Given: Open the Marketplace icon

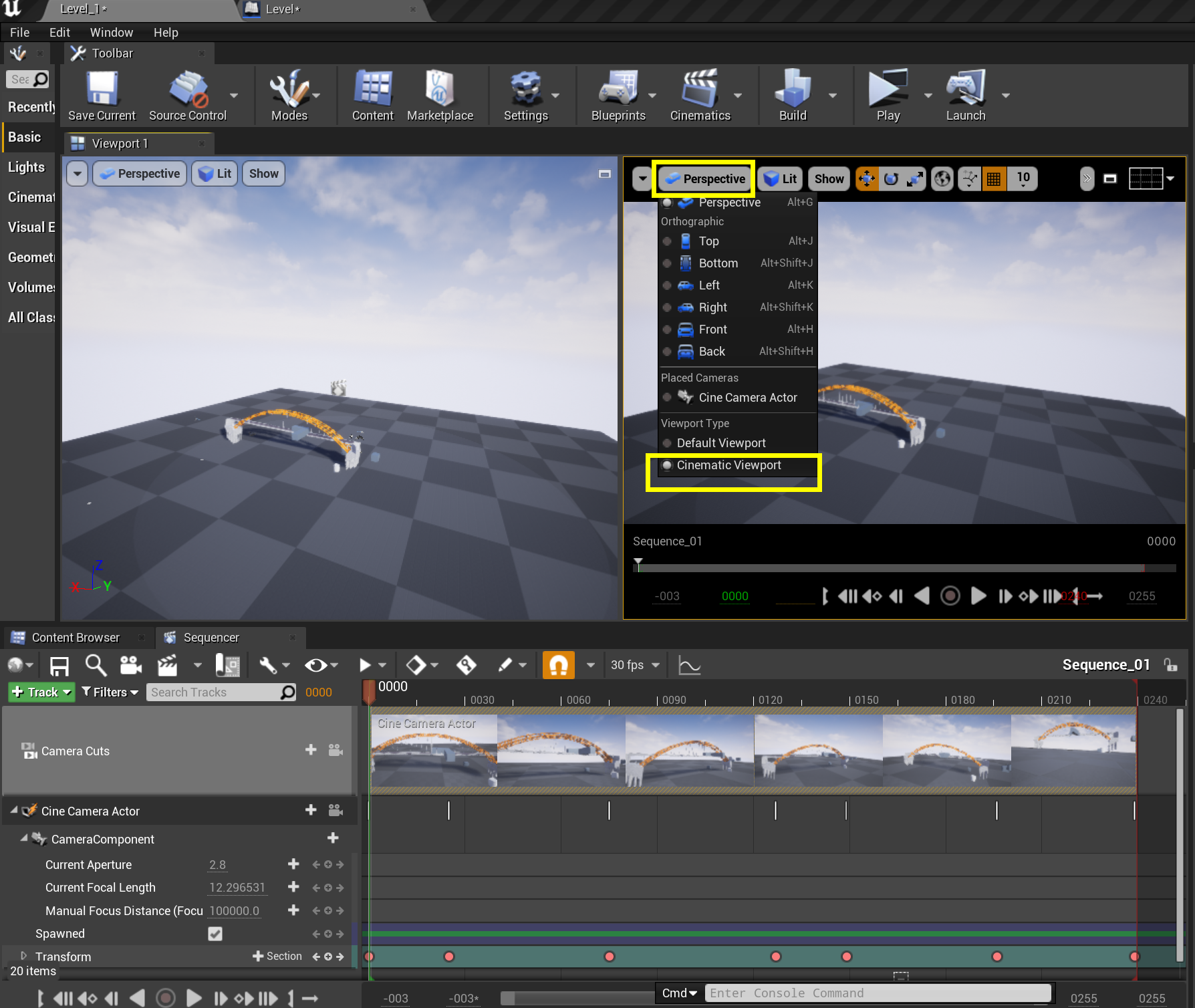Looking at the screenshot, I should [x=440, y=96].
